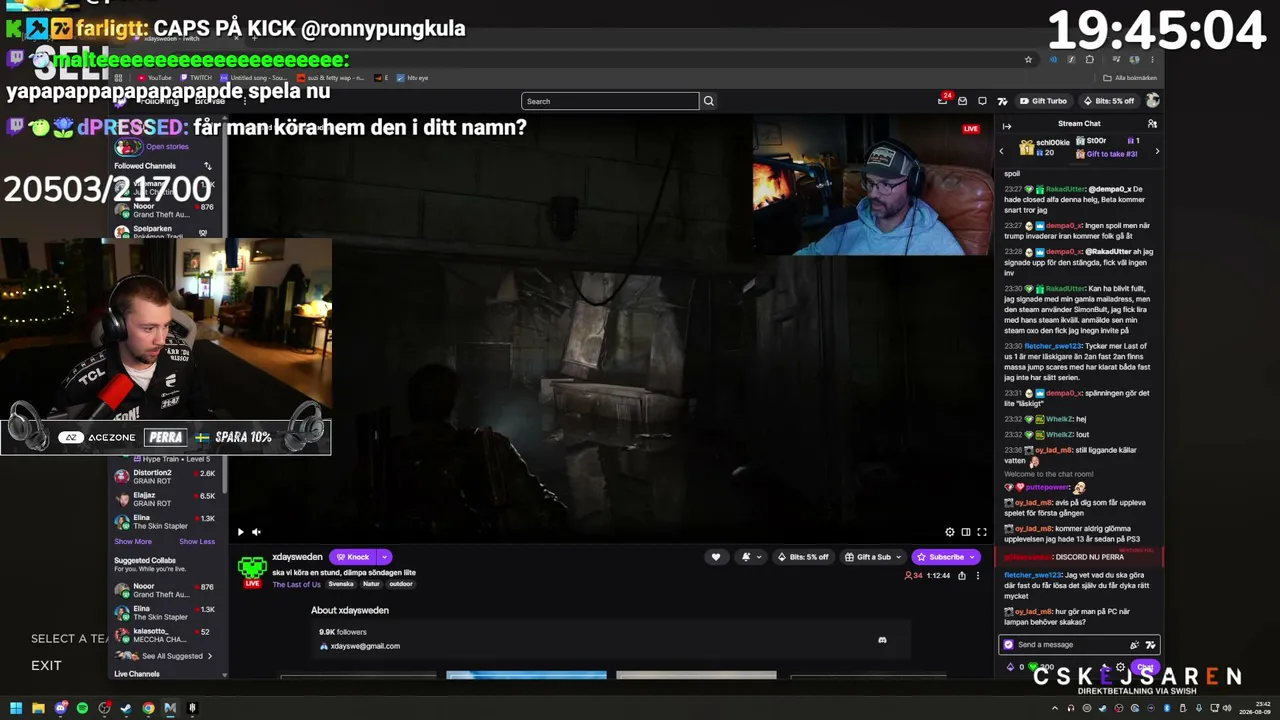Follow xdaysweden with the heart button
The height and width of the screenshot is (720, 1280).
[715, 557]
